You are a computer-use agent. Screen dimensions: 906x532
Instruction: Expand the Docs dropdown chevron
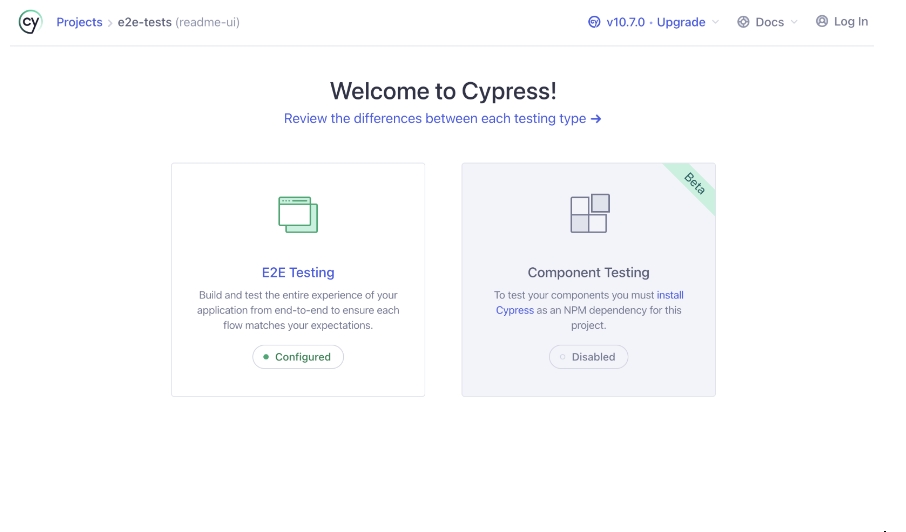[x=794, y=22]
